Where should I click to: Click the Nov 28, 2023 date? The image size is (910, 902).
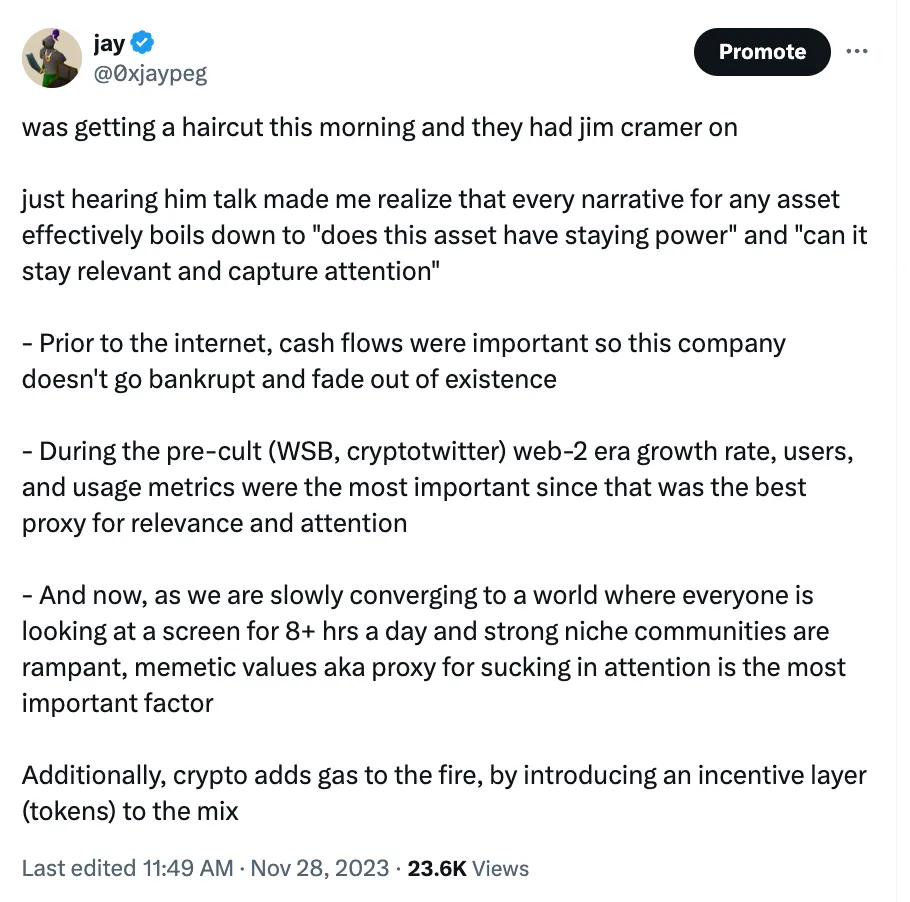[x=318, y=867]
